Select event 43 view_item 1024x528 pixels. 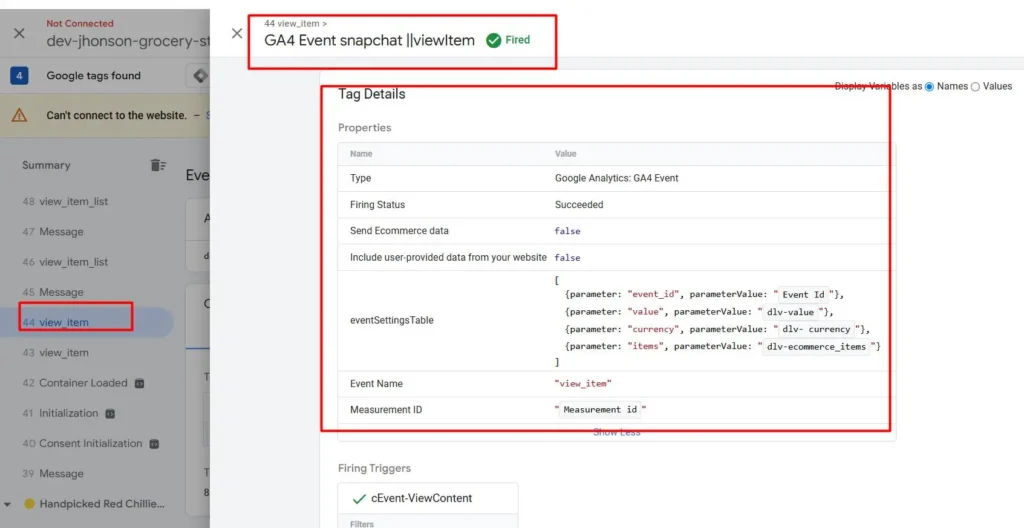[56, 353]
